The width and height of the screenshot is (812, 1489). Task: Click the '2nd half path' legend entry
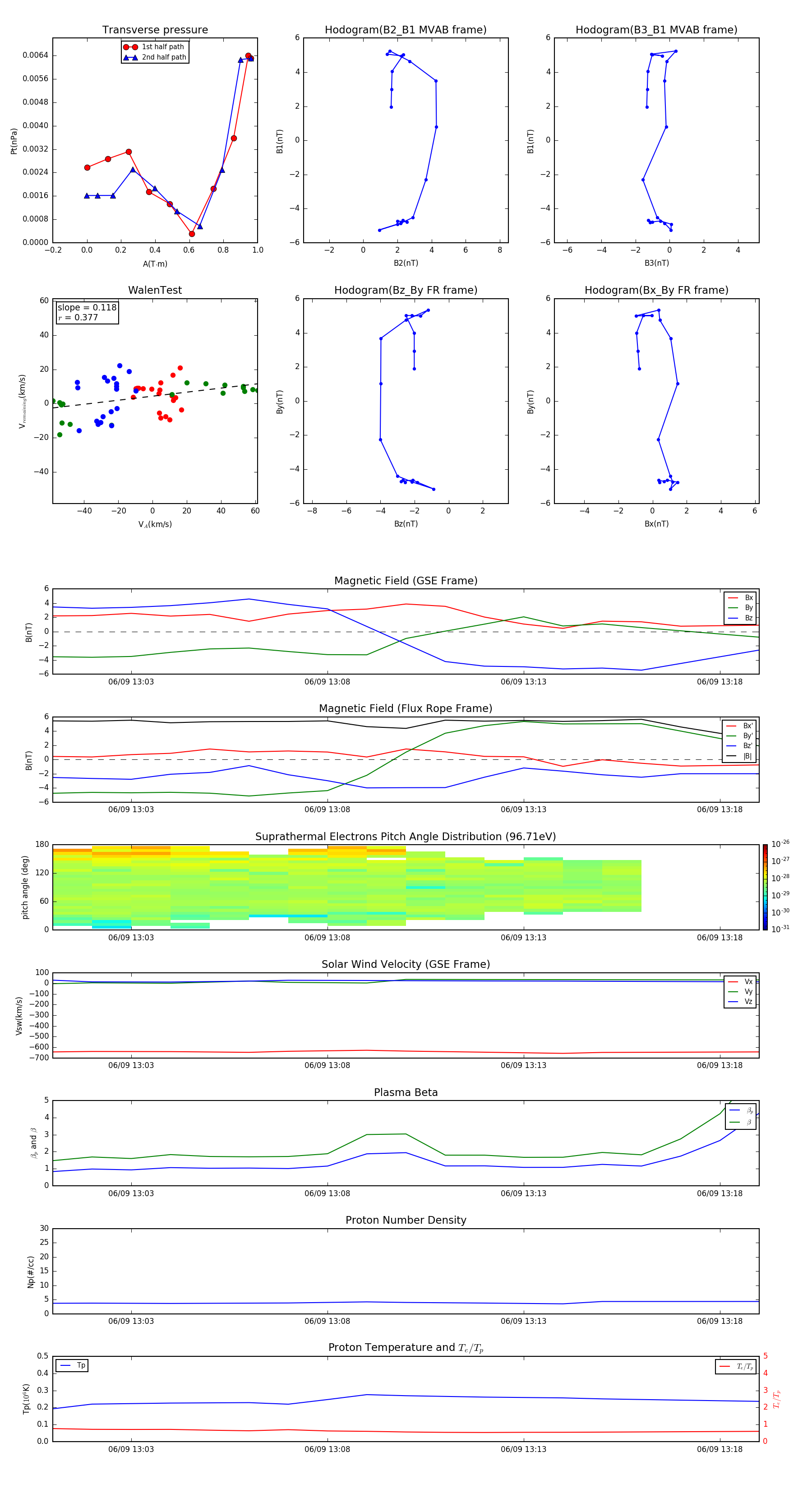pos(155,57)
